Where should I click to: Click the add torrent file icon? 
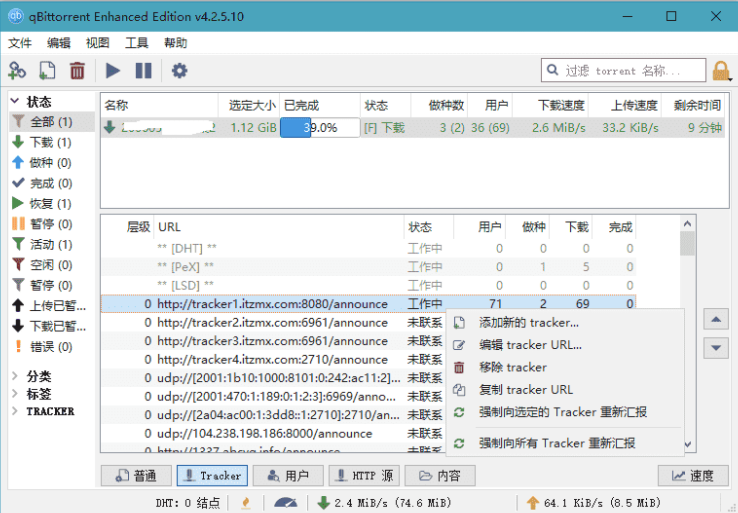pos(47,71)
